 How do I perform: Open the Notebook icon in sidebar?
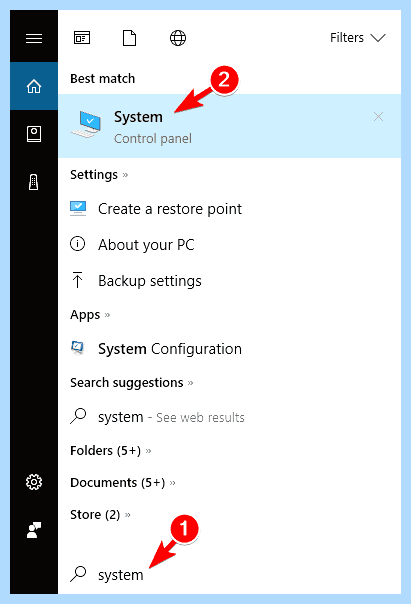[34, 134]
